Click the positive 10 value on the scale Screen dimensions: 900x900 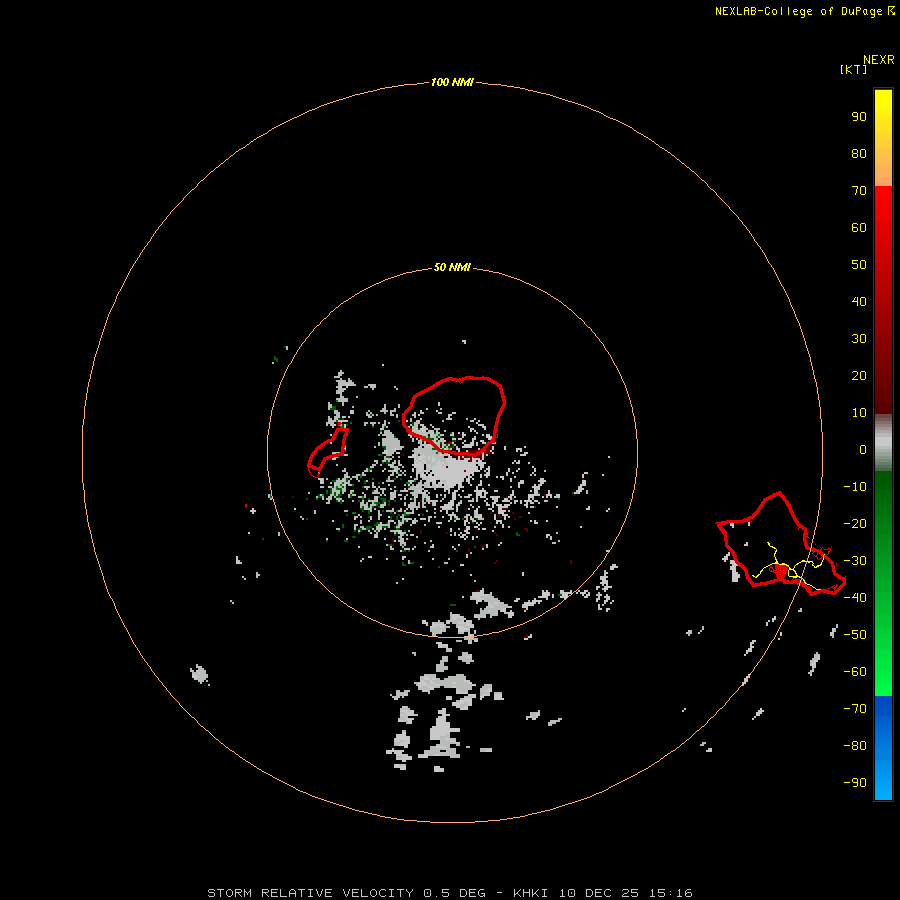tap(859, 413)
